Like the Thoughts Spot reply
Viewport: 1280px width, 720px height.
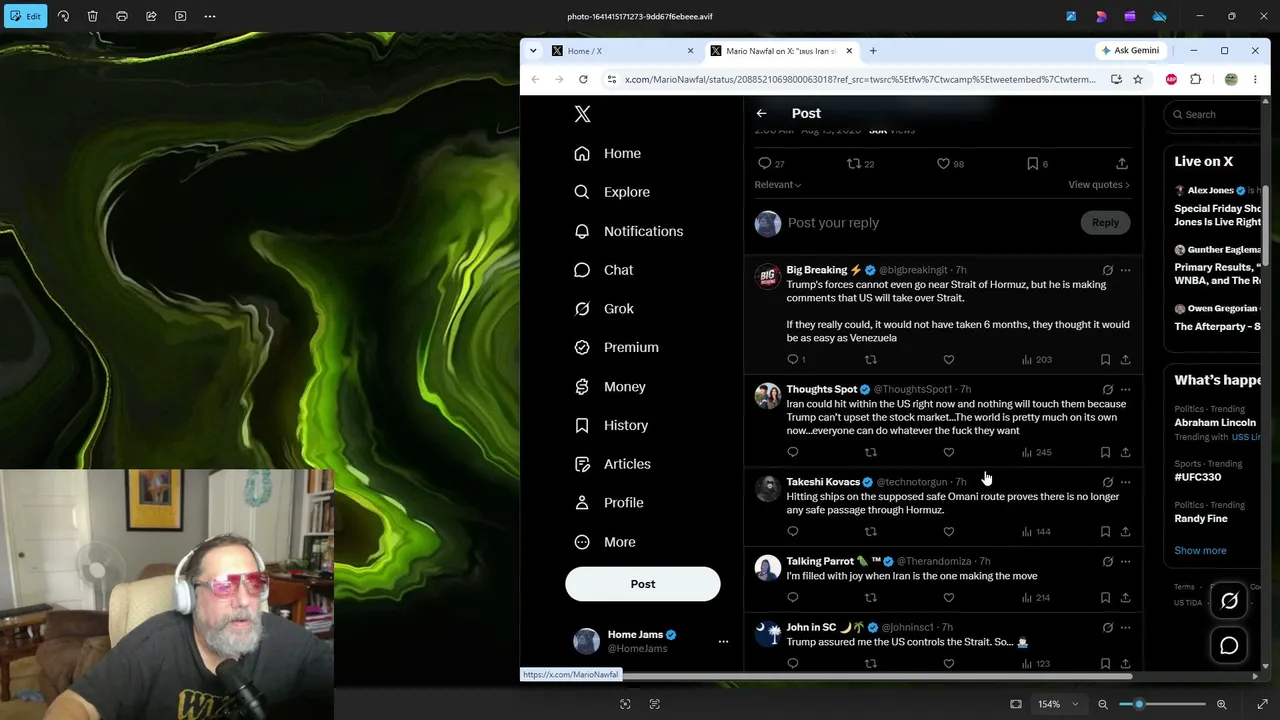[949, 452]
